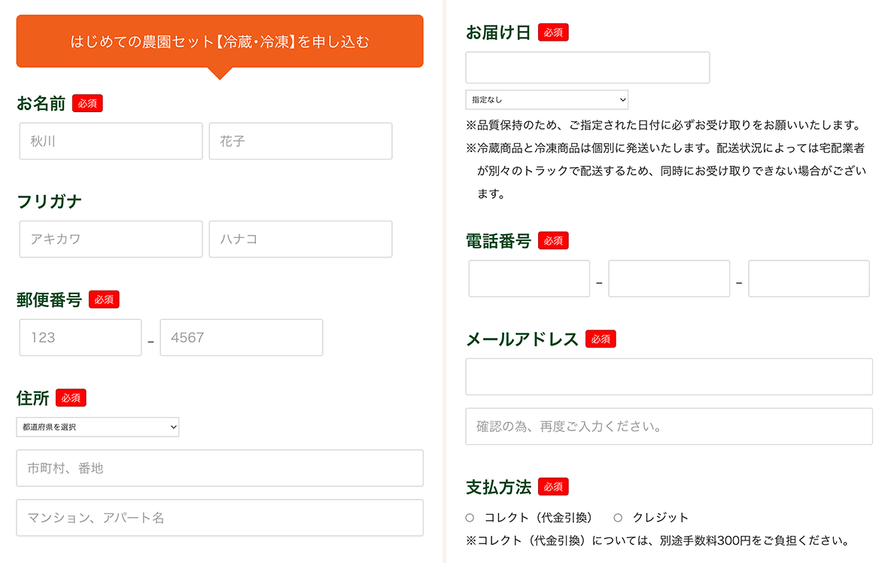Click the last phone number box
This screenshot has width=891, height=563.
coord(808,279)
